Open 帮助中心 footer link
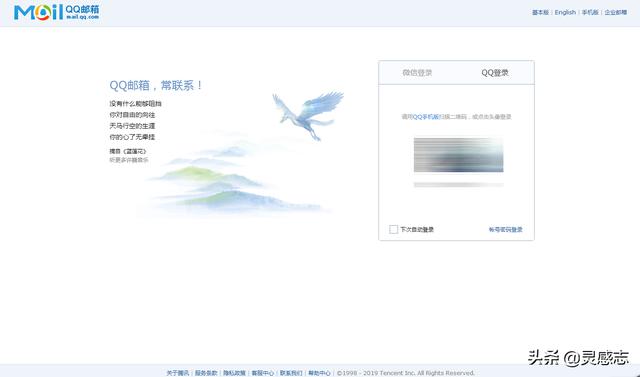 tap(319, 373)
